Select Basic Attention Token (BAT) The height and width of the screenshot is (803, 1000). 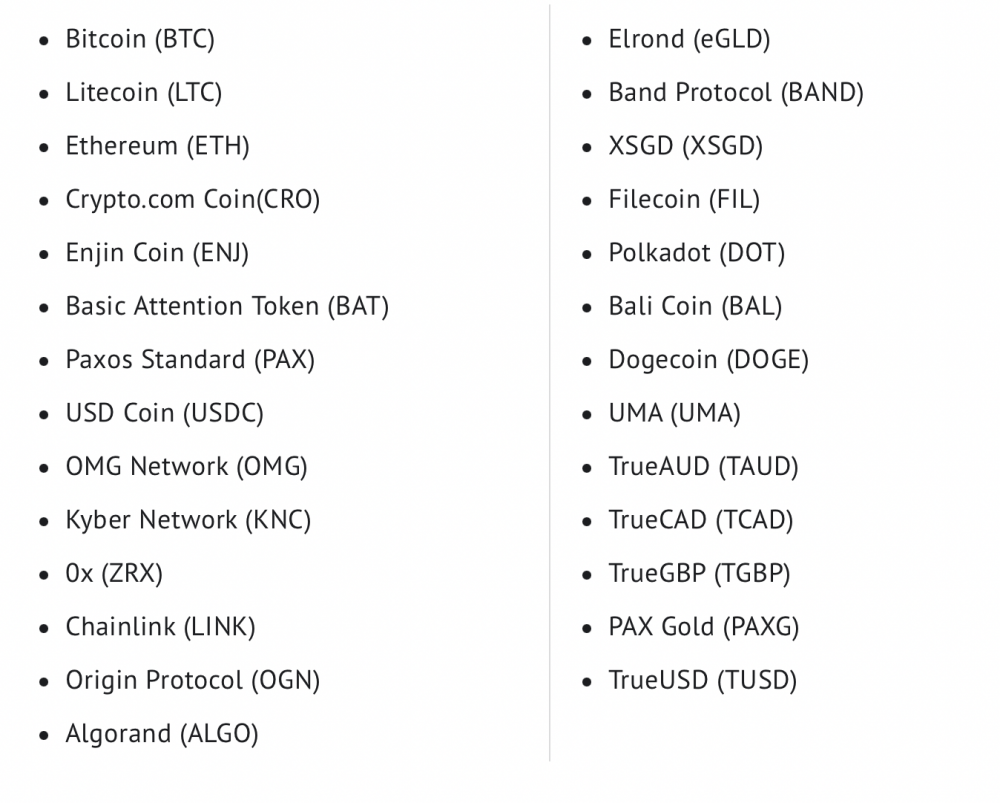point(227,307)
